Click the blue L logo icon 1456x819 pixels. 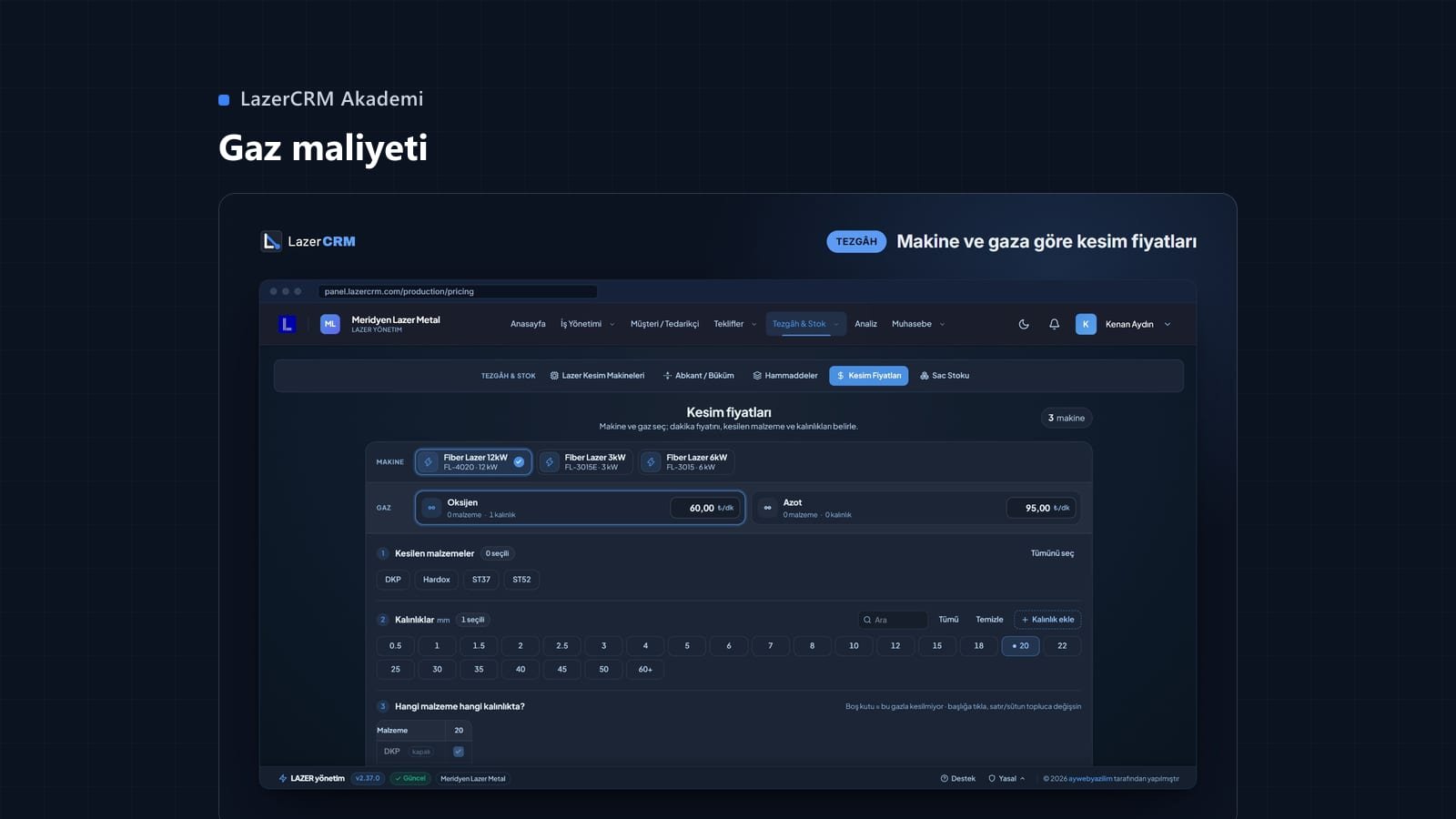(287, 324)
